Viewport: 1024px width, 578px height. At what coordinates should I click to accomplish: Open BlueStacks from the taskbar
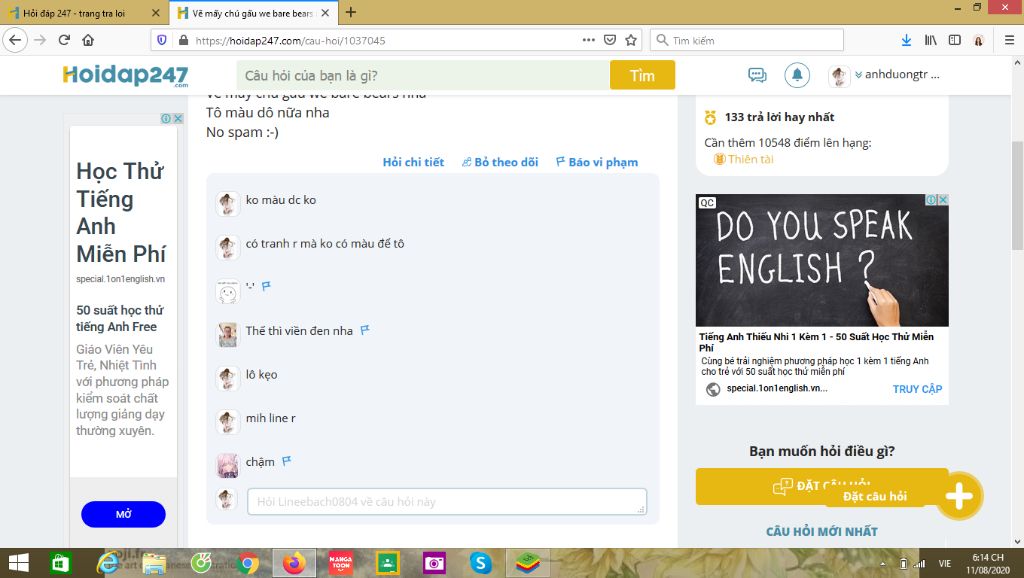pyautogui.click(x=527, y=563)
